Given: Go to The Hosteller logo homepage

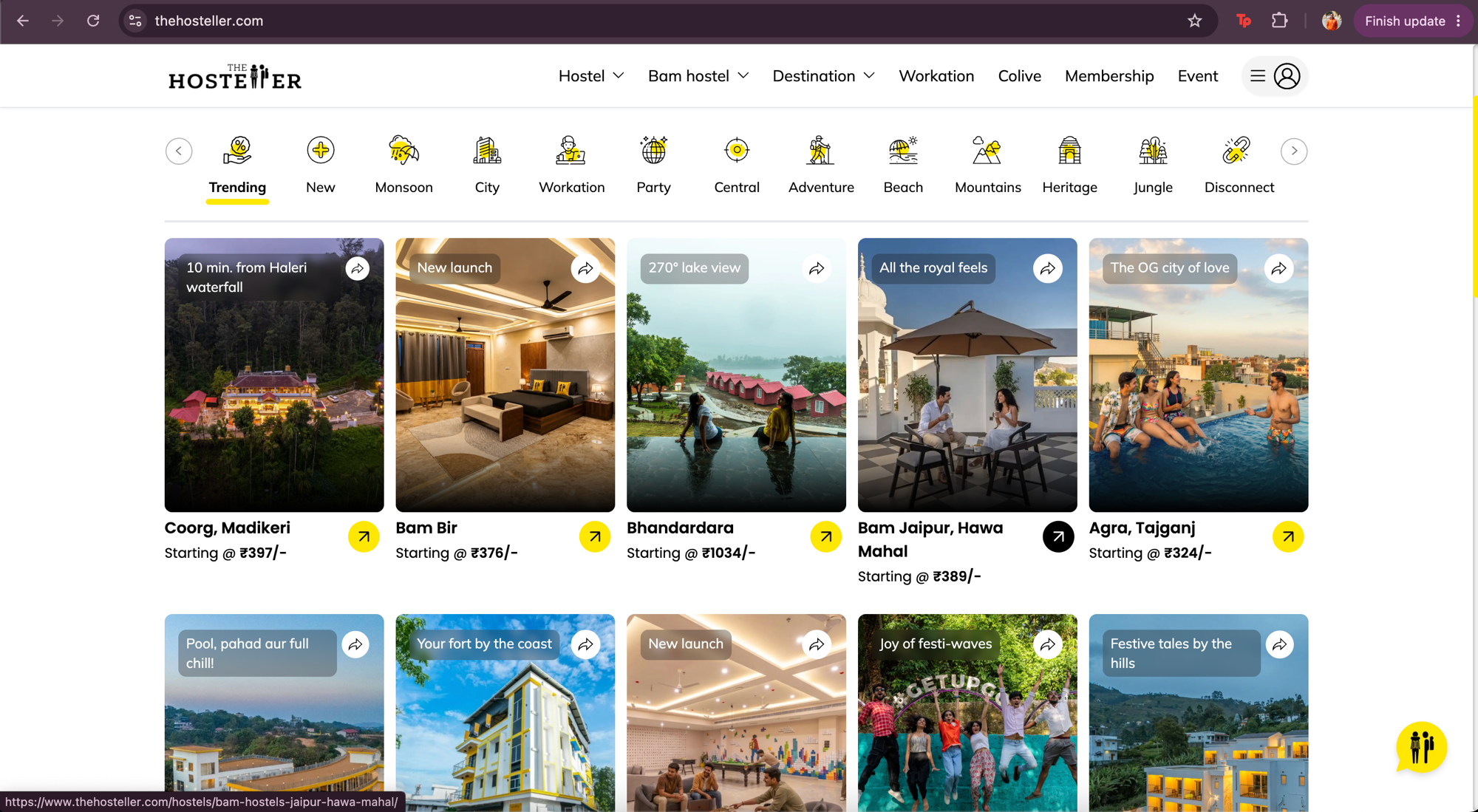Looking at the screenshot, I should click(x=235, y=76).
